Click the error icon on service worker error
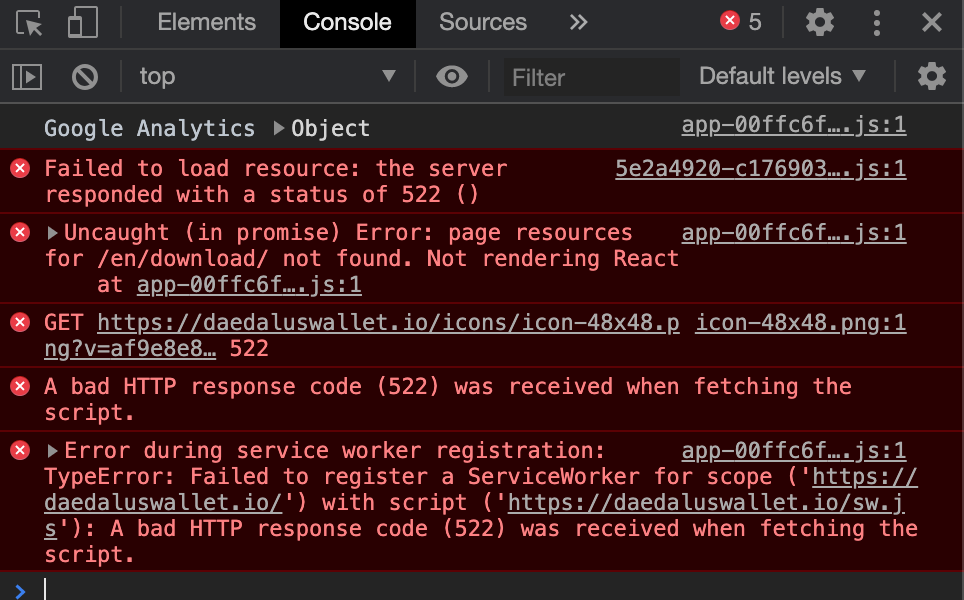The width and height of the screenshot is (964, 600). (20, 451)
